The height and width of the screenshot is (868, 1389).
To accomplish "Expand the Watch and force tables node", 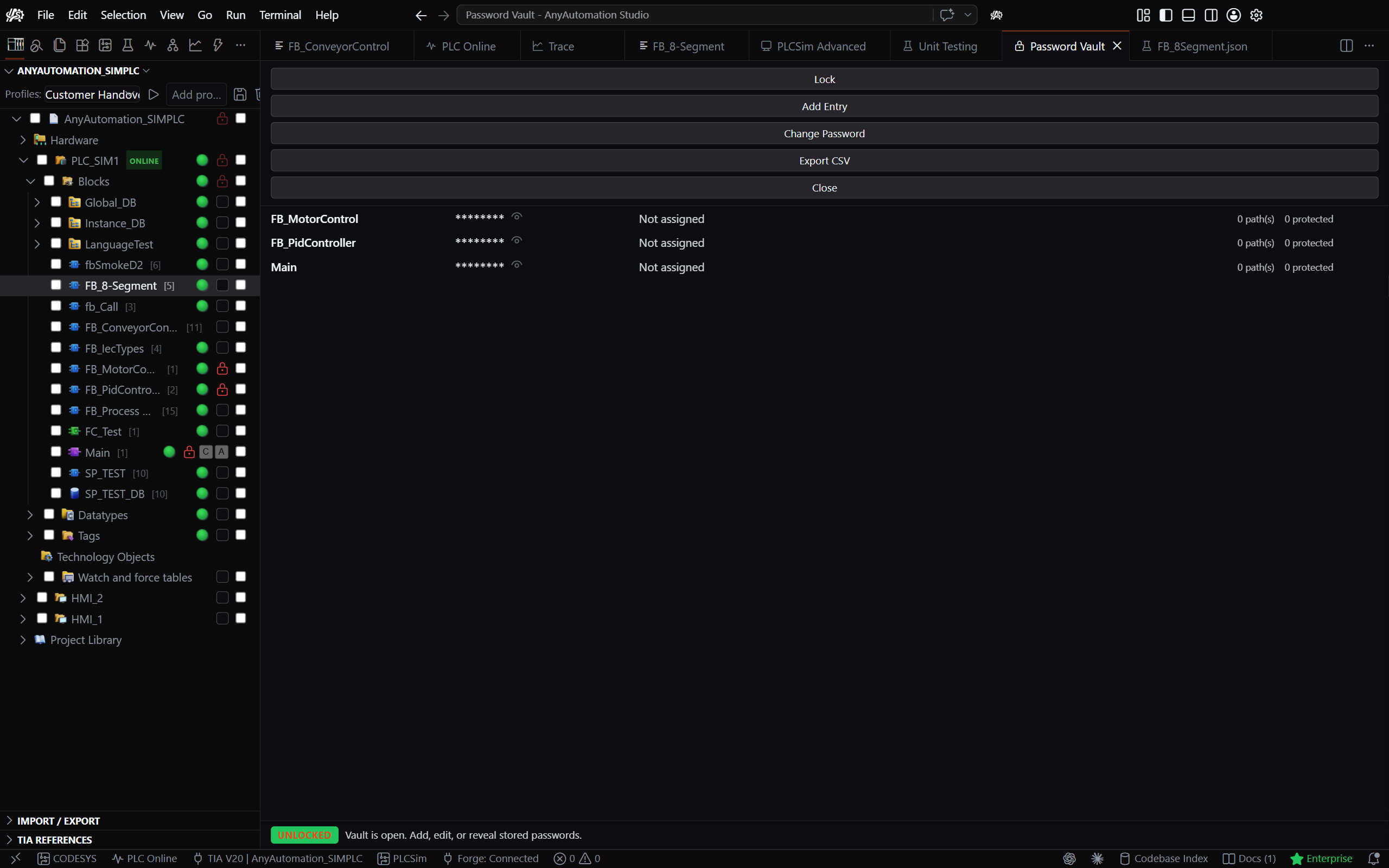I will point(30,577).
